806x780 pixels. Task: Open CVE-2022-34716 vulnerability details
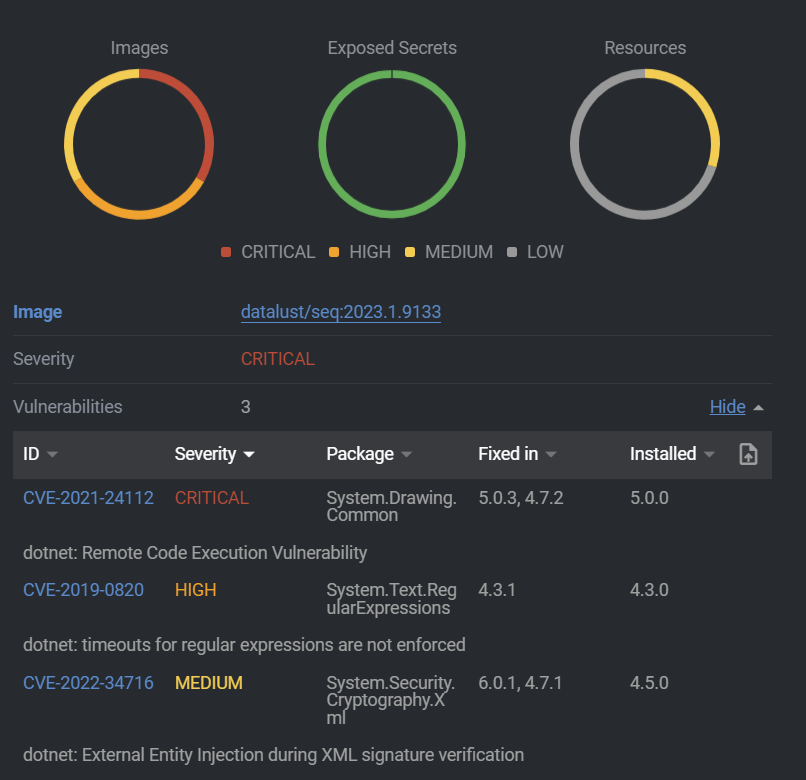click(x=88, y=683)
